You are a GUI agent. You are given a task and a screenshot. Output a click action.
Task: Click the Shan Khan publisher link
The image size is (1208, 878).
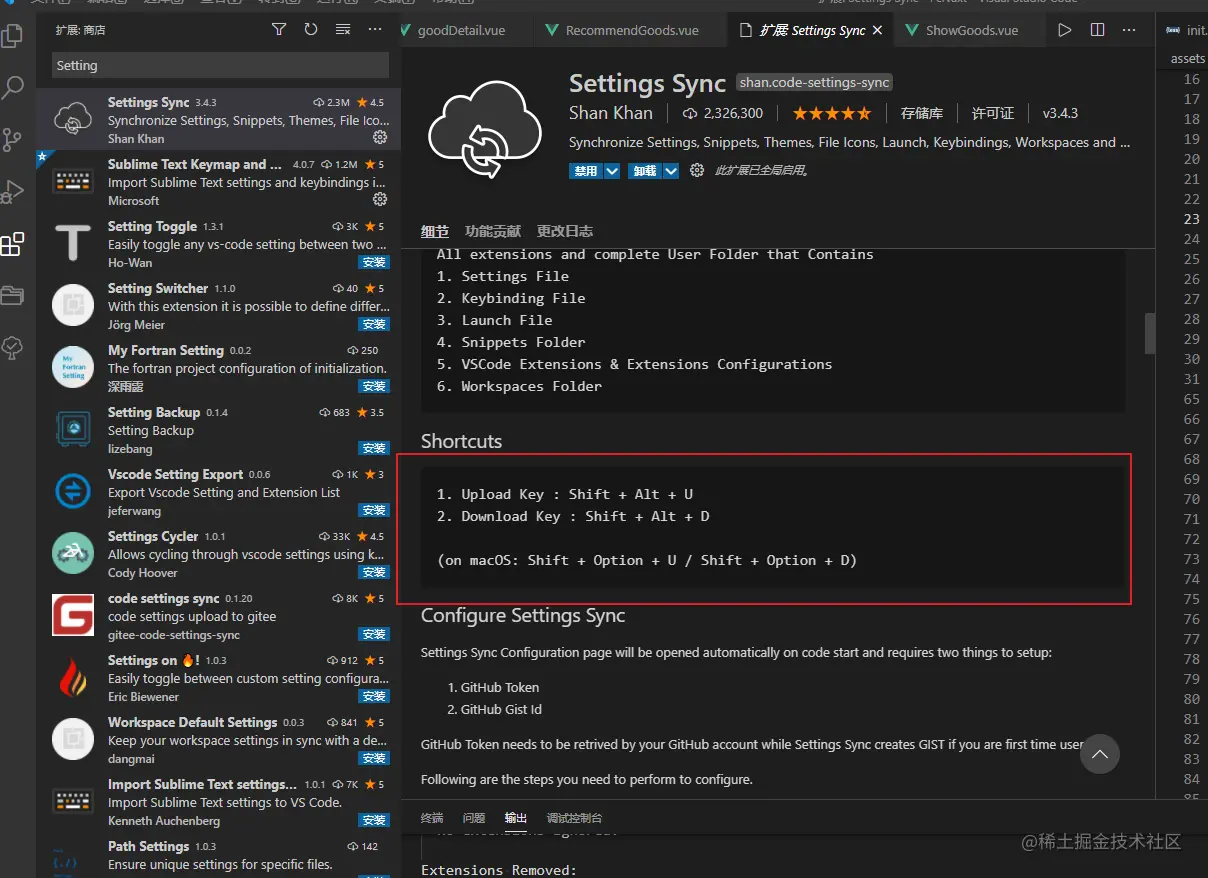pos(611,114)
